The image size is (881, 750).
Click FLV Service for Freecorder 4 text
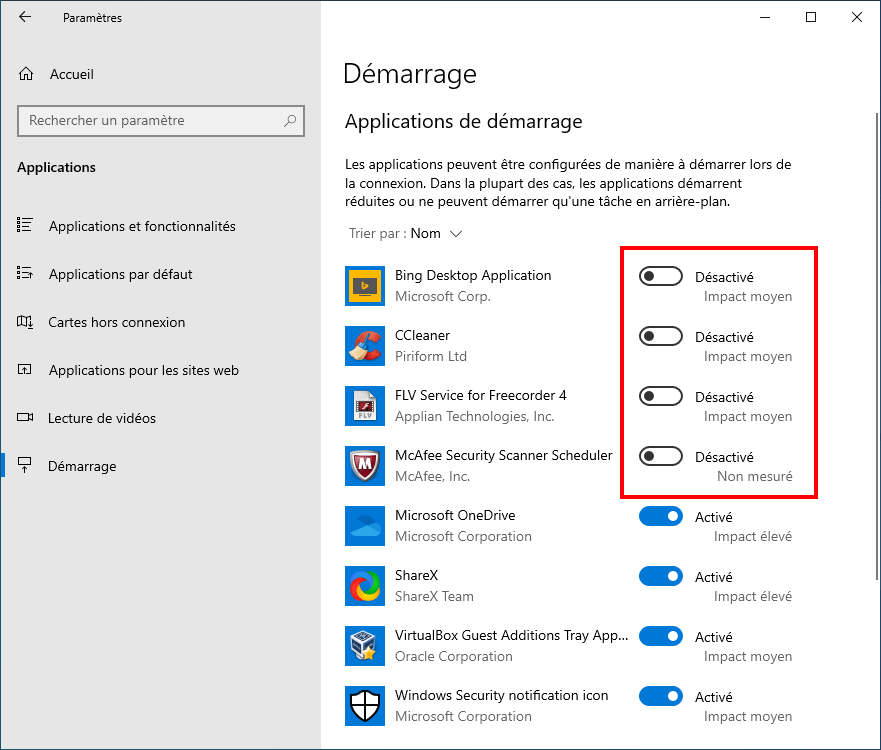tap(480, 396)
